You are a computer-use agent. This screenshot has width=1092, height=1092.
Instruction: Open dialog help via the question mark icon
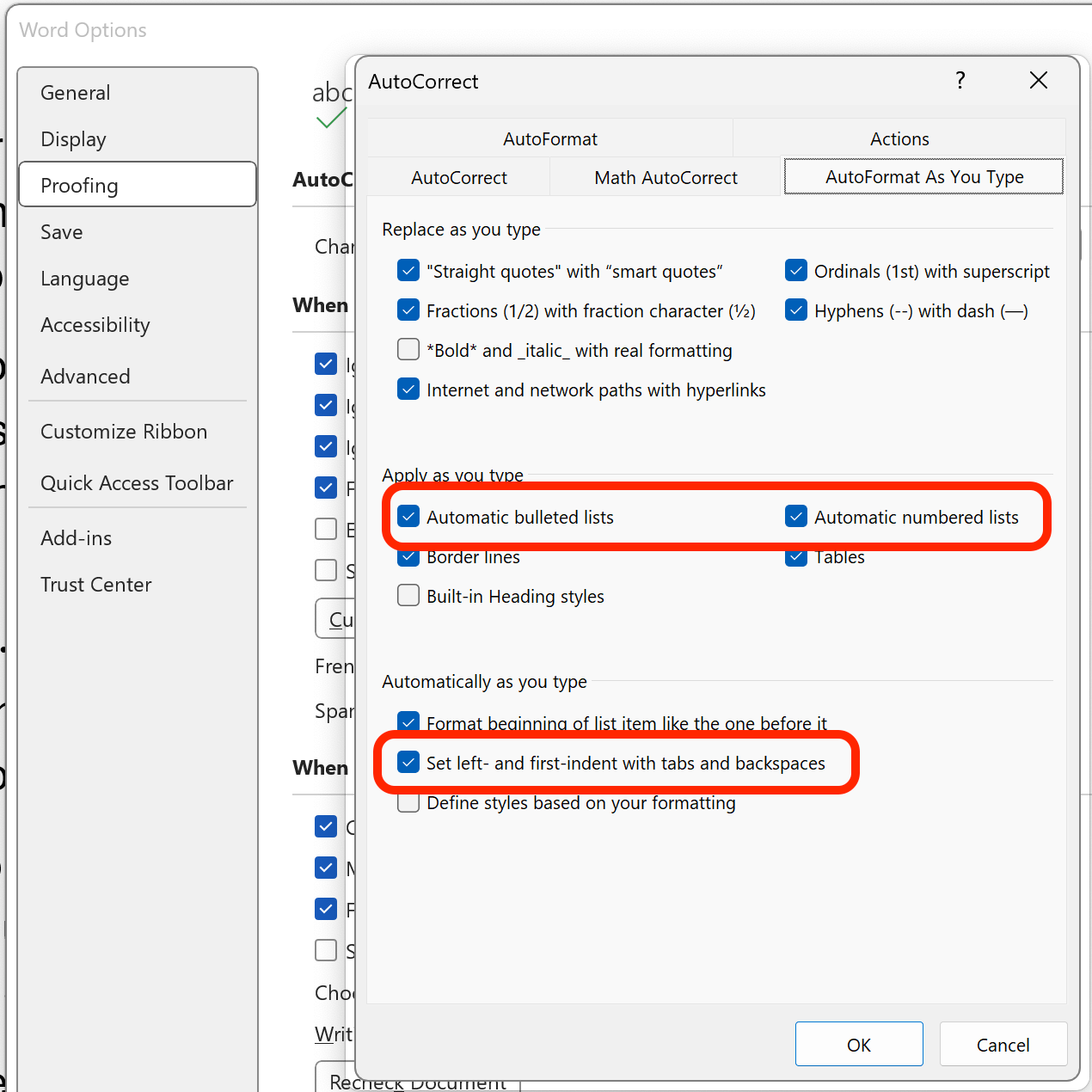coord(960,80)
